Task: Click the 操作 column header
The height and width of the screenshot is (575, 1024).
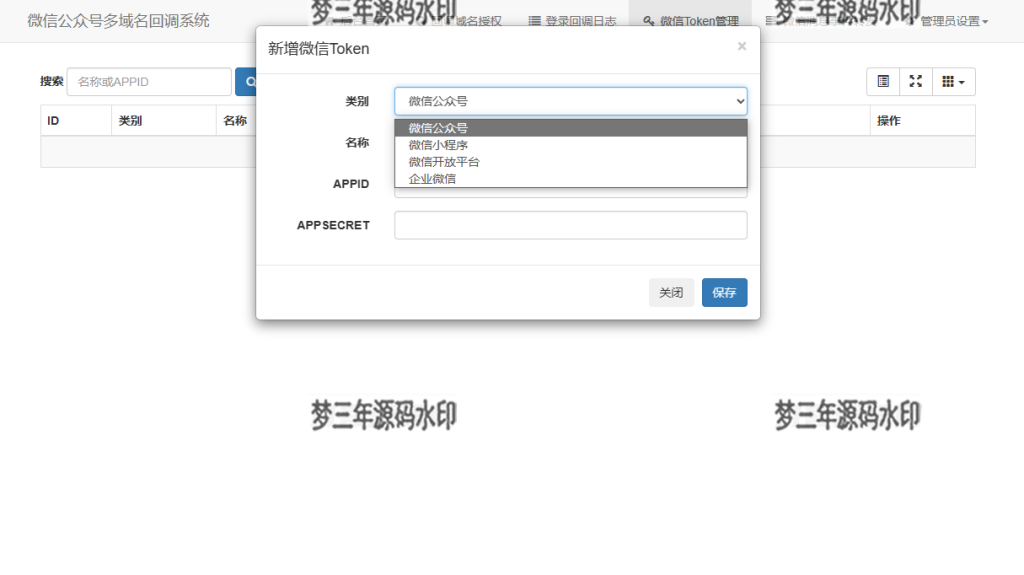Action: click(x=922, y=121)
